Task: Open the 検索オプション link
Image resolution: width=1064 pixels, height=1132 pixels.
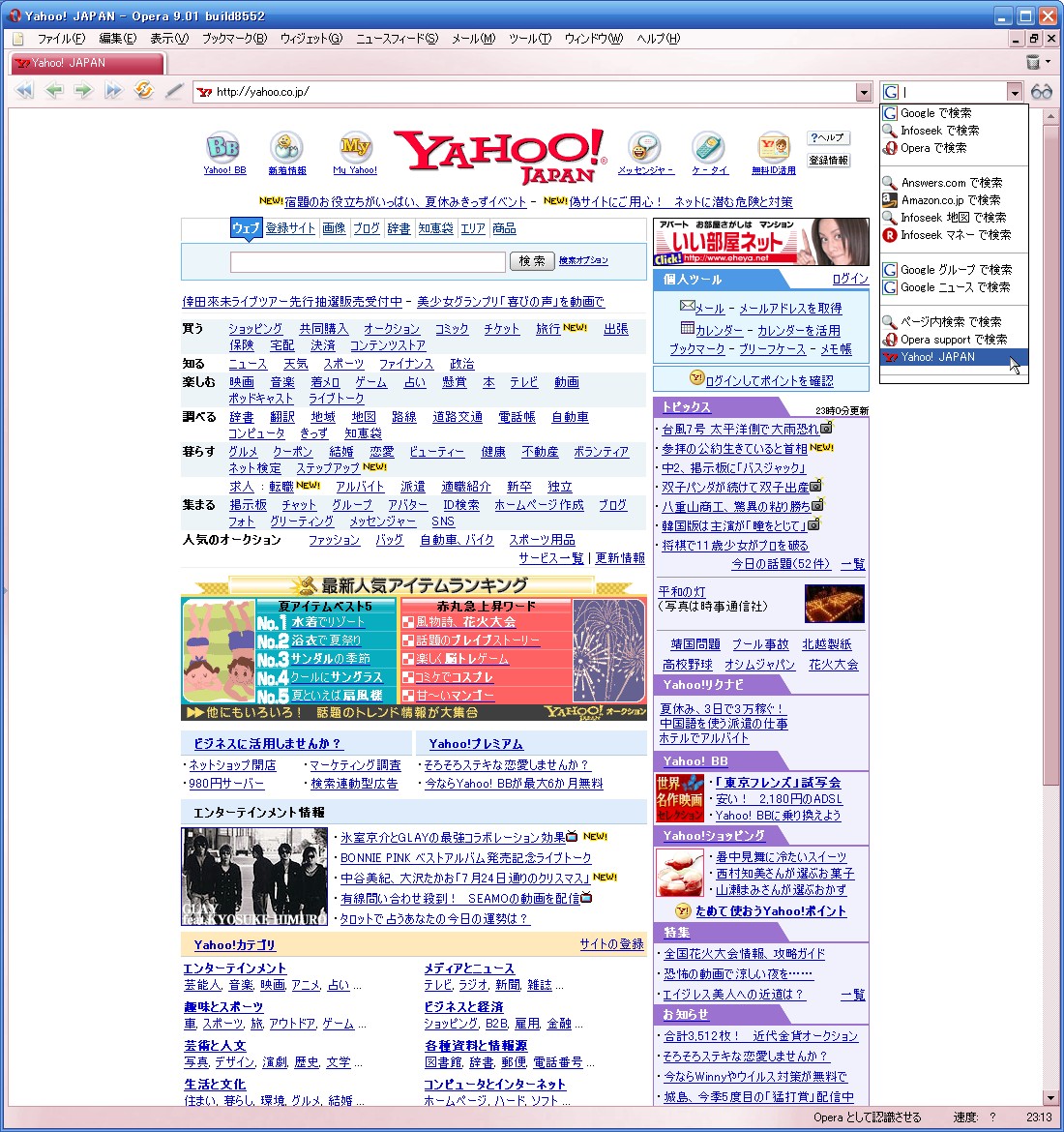Action: (x=583, y=260)
